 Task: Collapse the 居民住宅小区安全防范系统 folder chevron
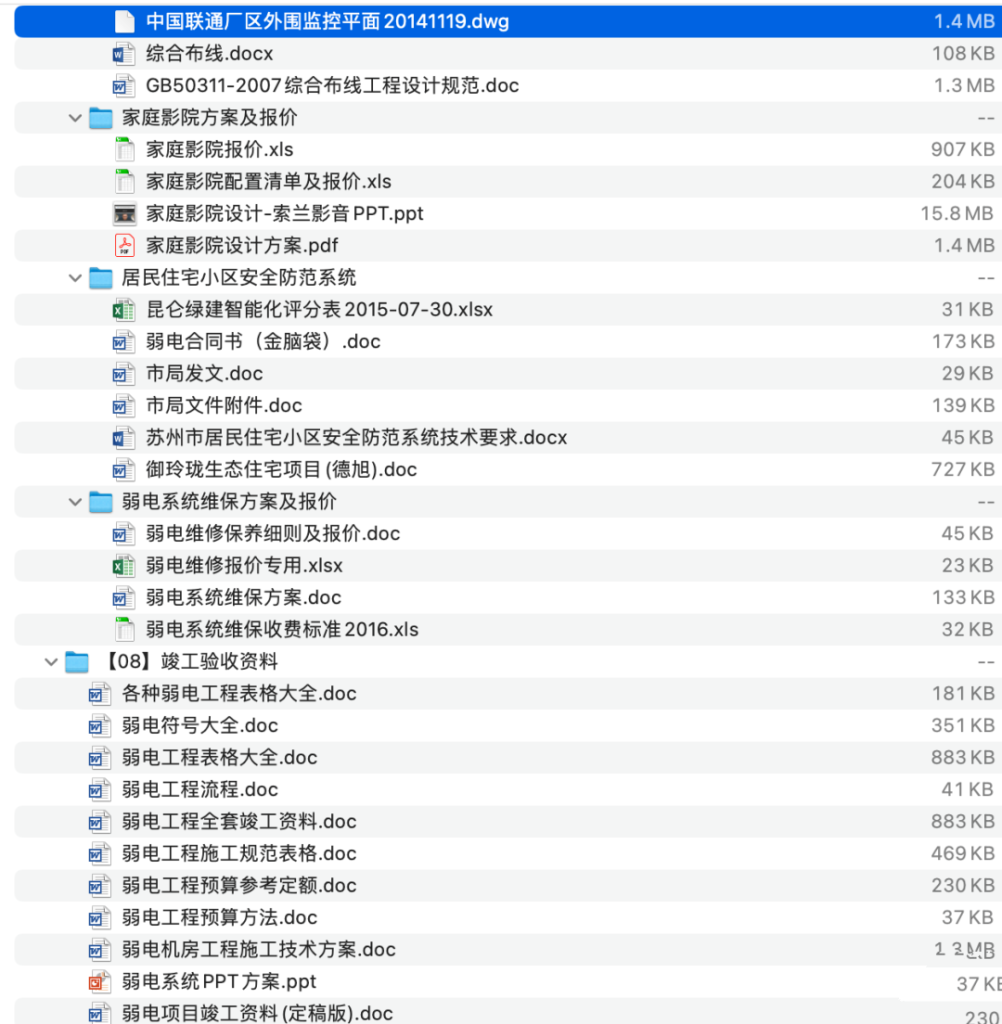coord(74,277)
